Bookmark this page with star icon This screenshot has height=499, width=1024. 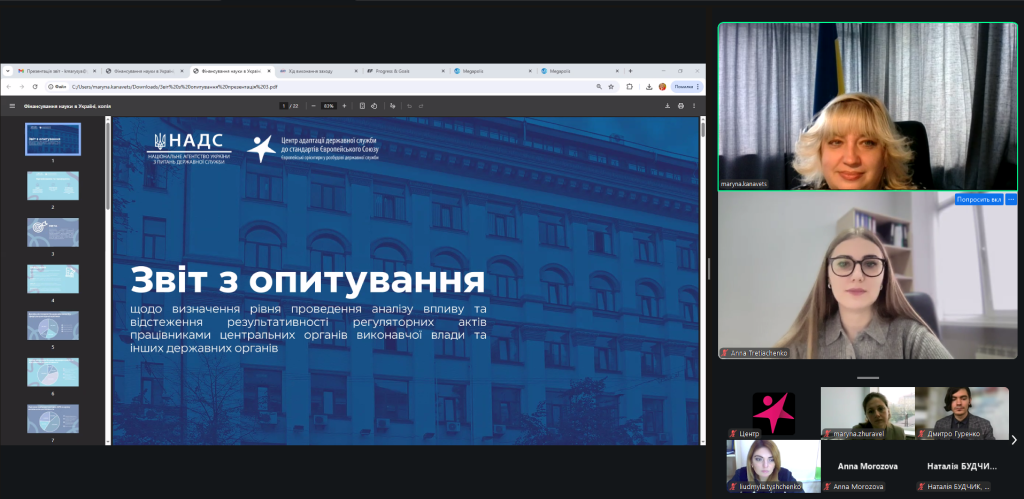[612, 87]
